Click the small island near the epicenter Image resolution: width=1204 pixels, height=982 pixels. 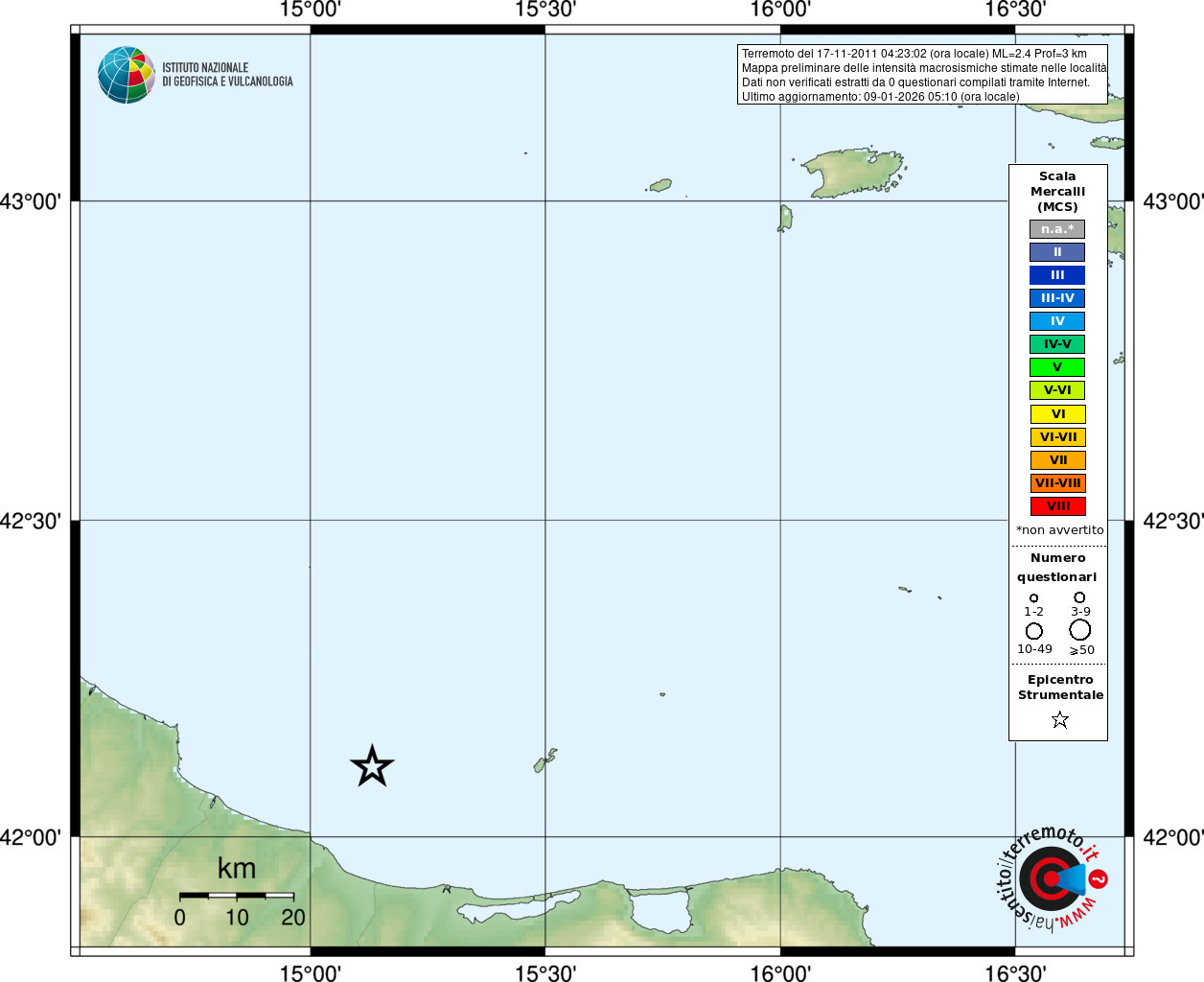coord(544,760)
